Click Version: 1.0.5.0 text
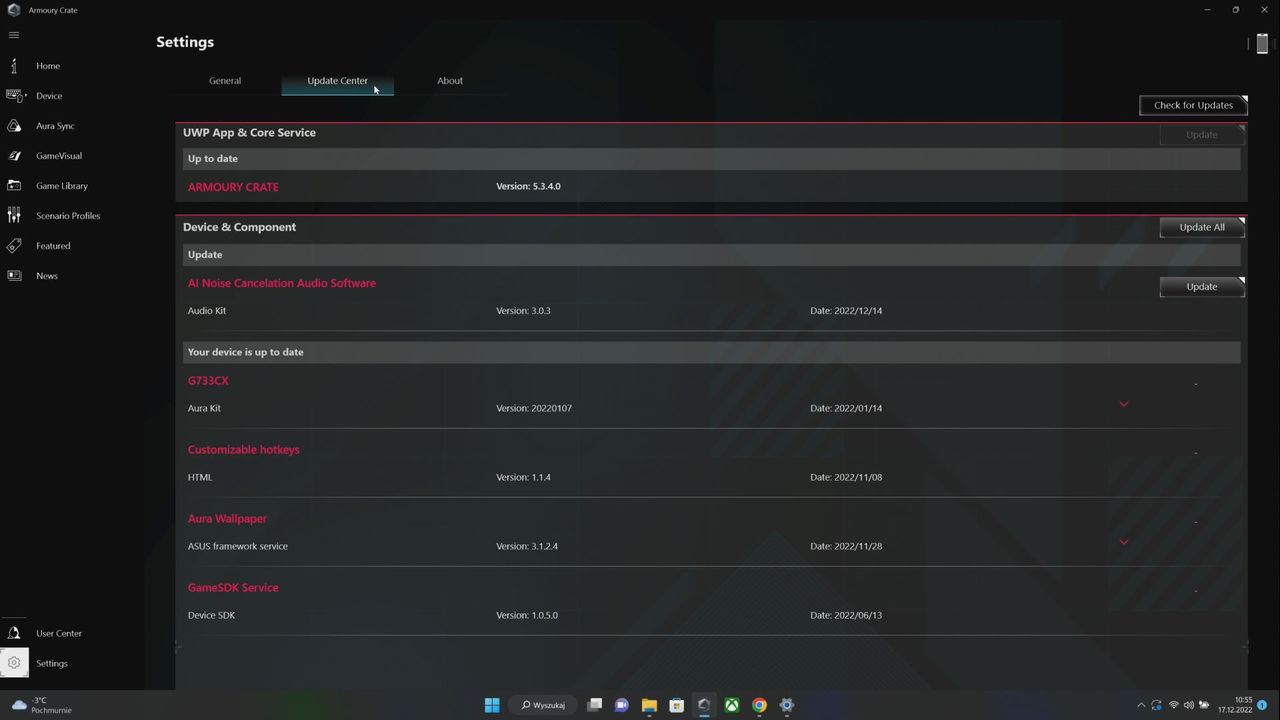Viewport: 1280px width, 720px height. (x=527, y=615)
